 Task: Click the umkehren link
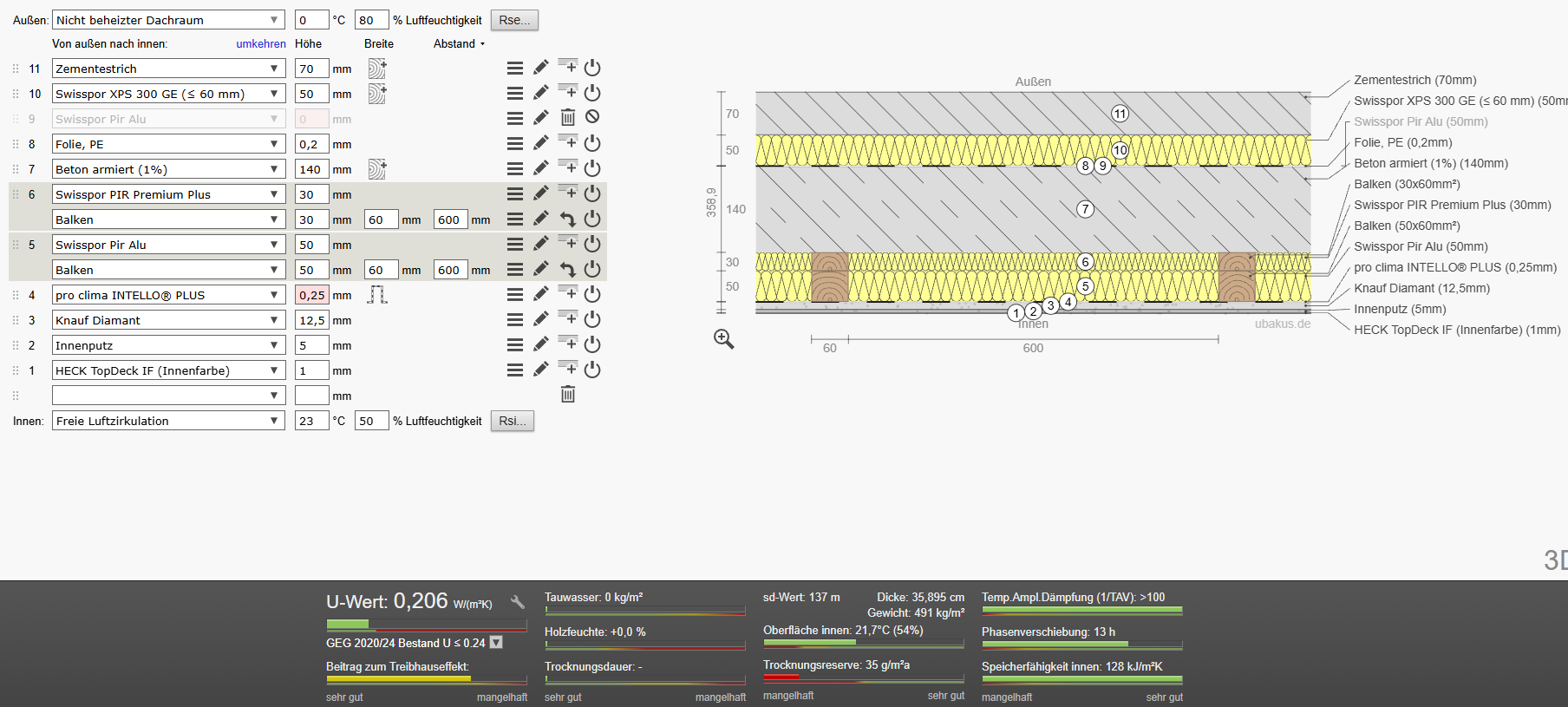click(261, 43)
